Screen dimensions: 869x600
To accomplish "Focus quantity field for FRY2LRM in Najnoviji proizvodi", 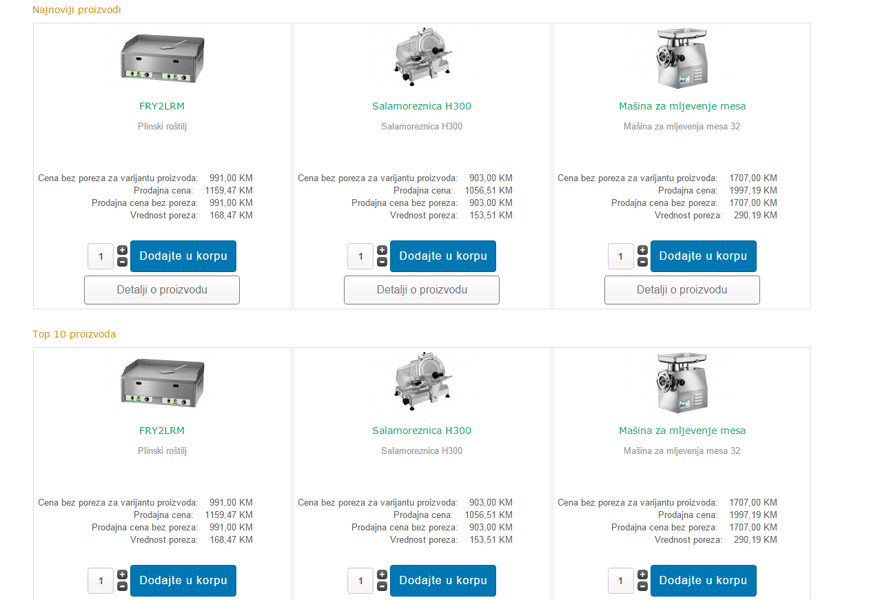I will [x=101, y=257].
